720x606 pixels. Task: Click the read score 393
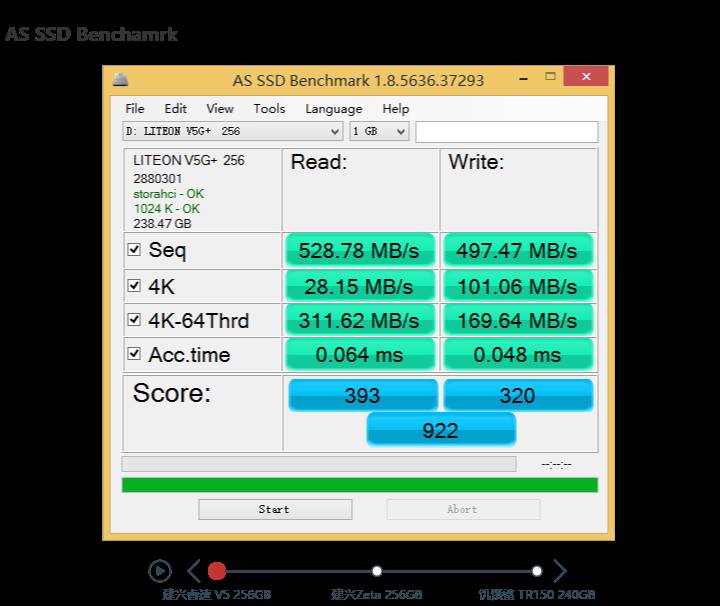(363, 395)
